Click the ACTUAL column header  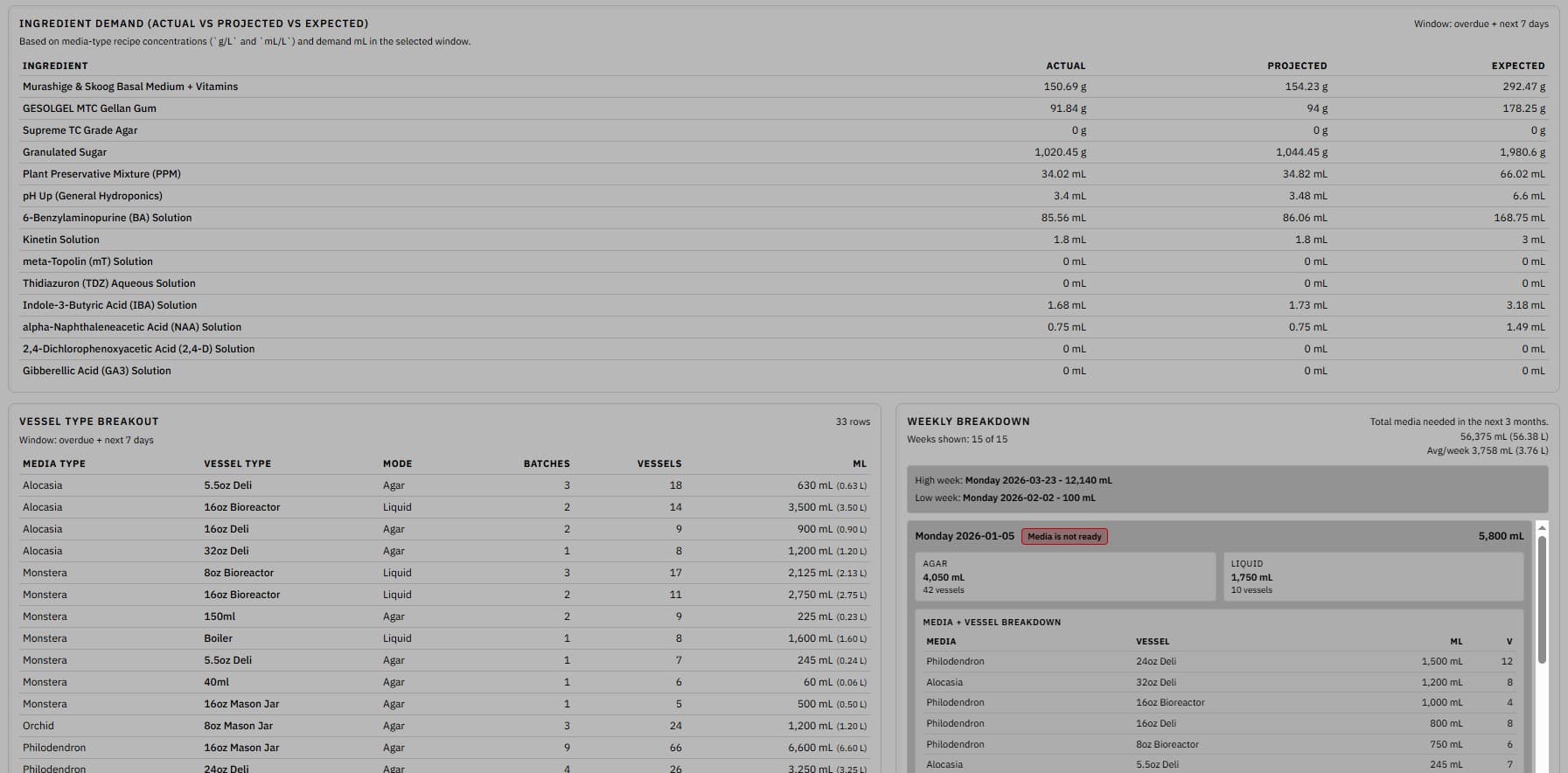(x=1065, y=66)
